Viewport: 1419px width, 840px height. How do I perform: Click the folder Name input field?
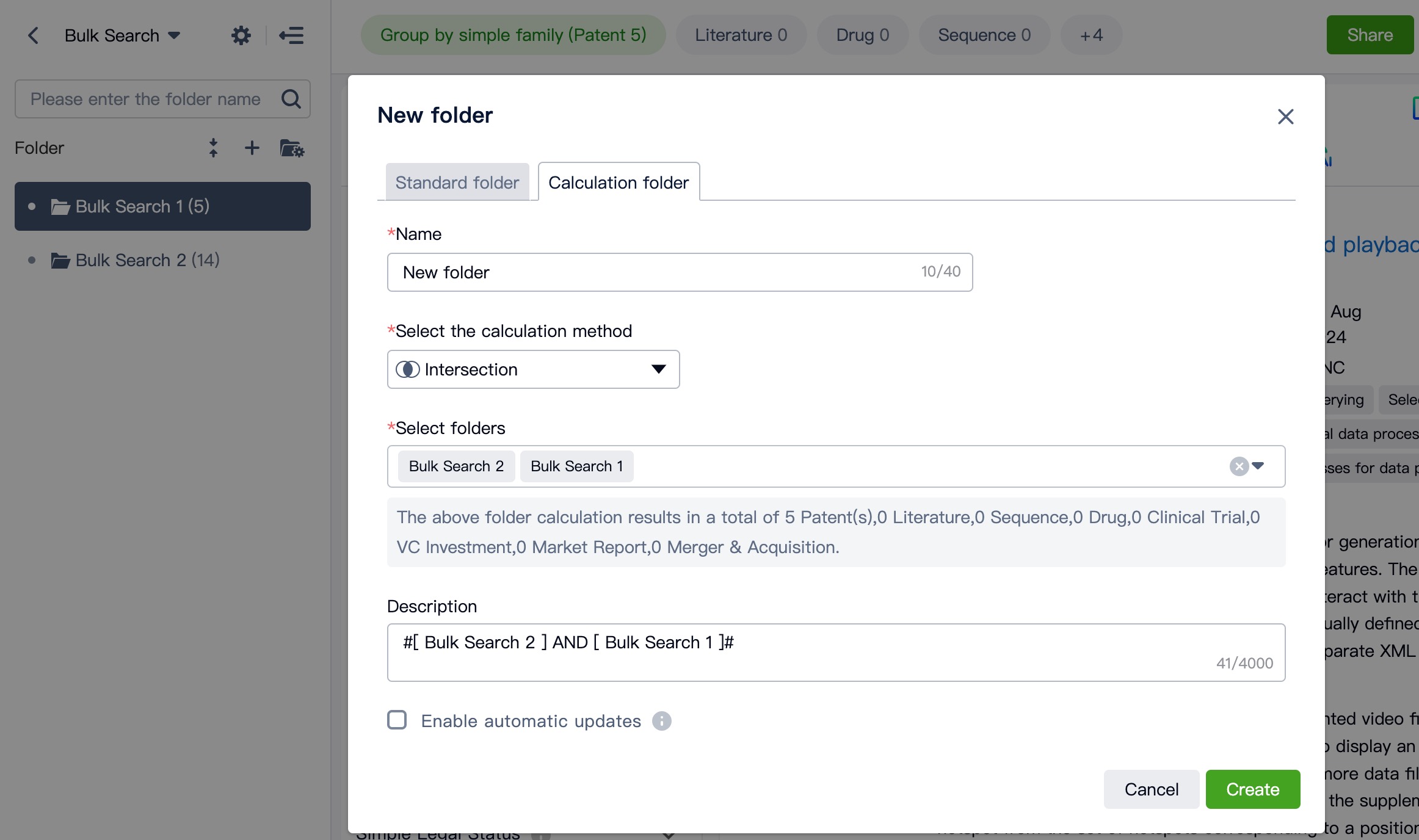(653, 272)
